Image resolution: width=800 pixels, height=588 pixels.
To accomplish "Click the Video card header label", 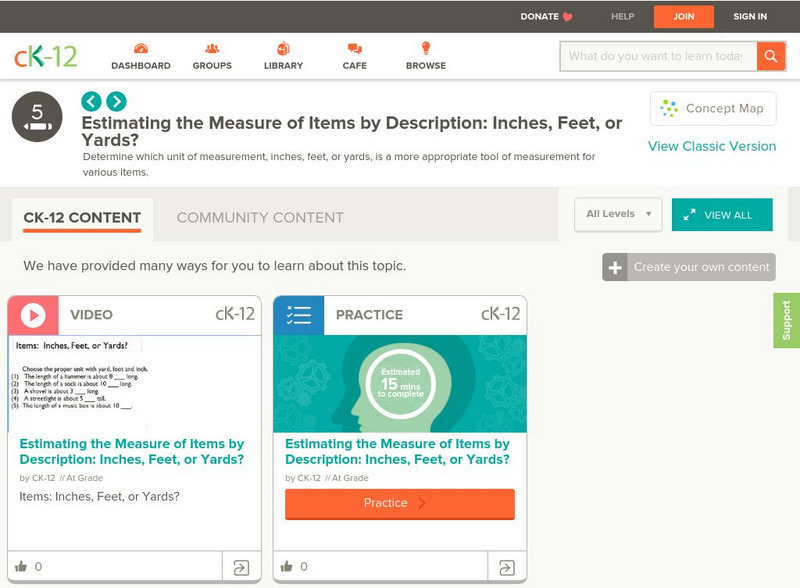I will (91, 315).
